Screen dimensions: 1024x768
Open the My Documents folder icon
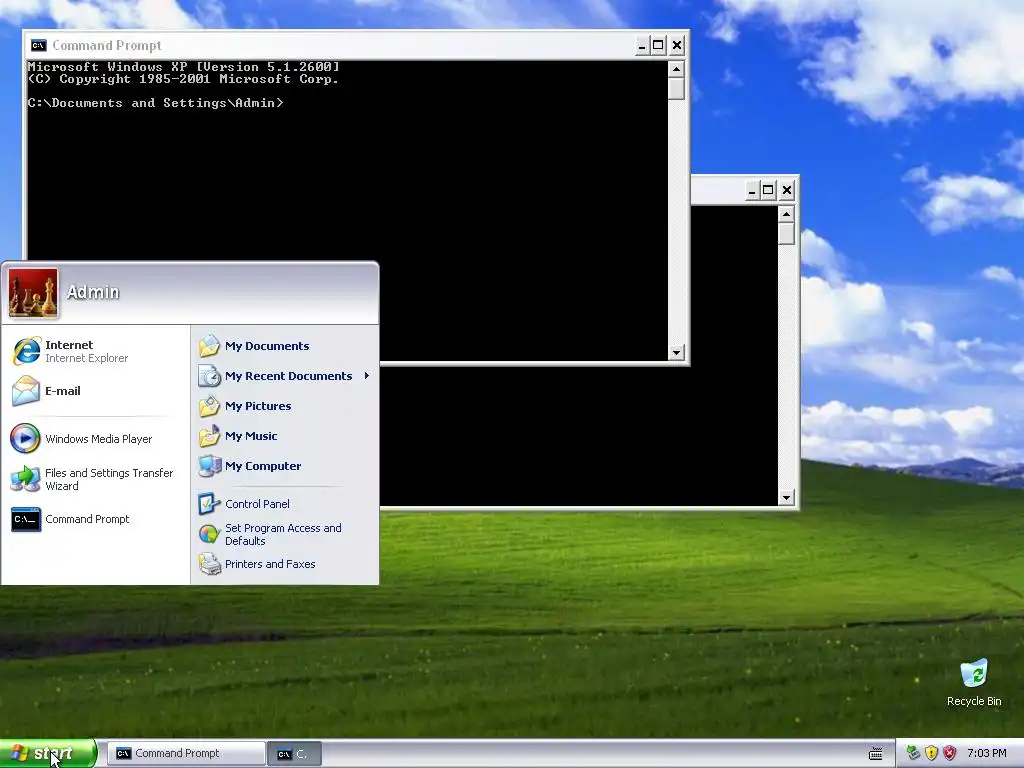[x=210, y=345]
